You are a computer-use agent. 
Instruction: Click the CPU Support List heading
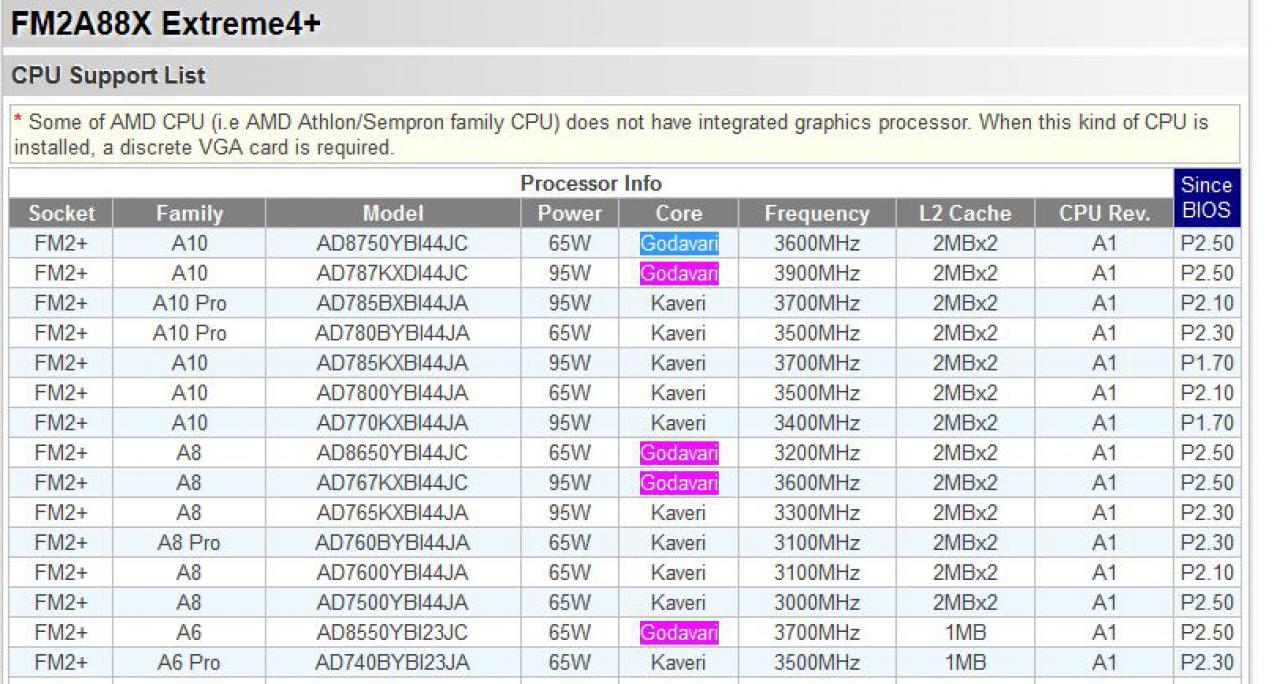108,76
